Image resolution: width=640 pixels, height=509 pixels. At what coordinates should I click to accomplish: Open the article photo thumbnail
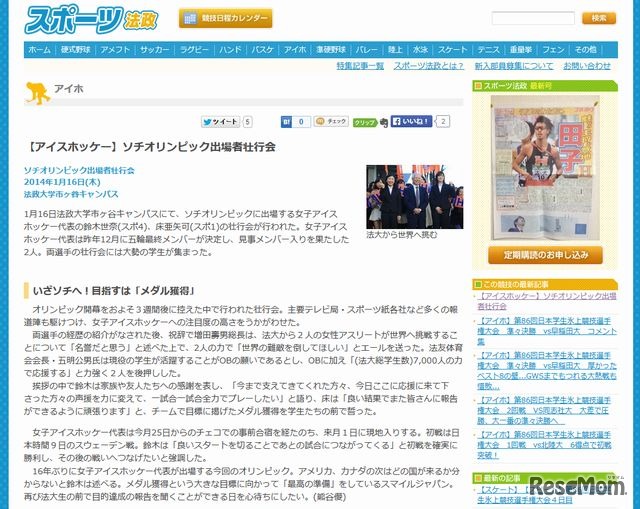[x=415, y=197]
